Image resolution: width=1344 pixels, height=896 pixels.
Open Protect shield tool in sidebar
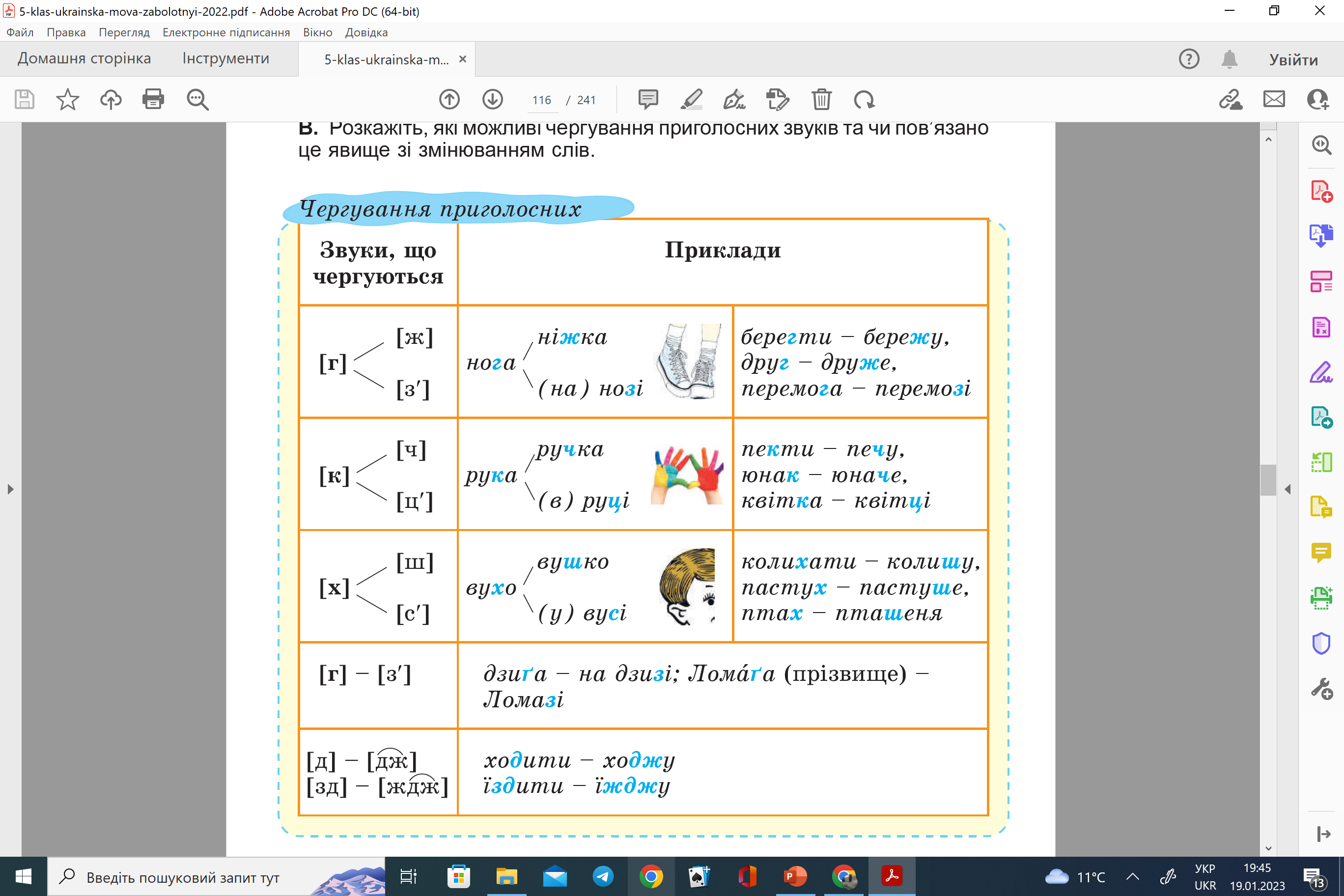[x=1321, y=644]
